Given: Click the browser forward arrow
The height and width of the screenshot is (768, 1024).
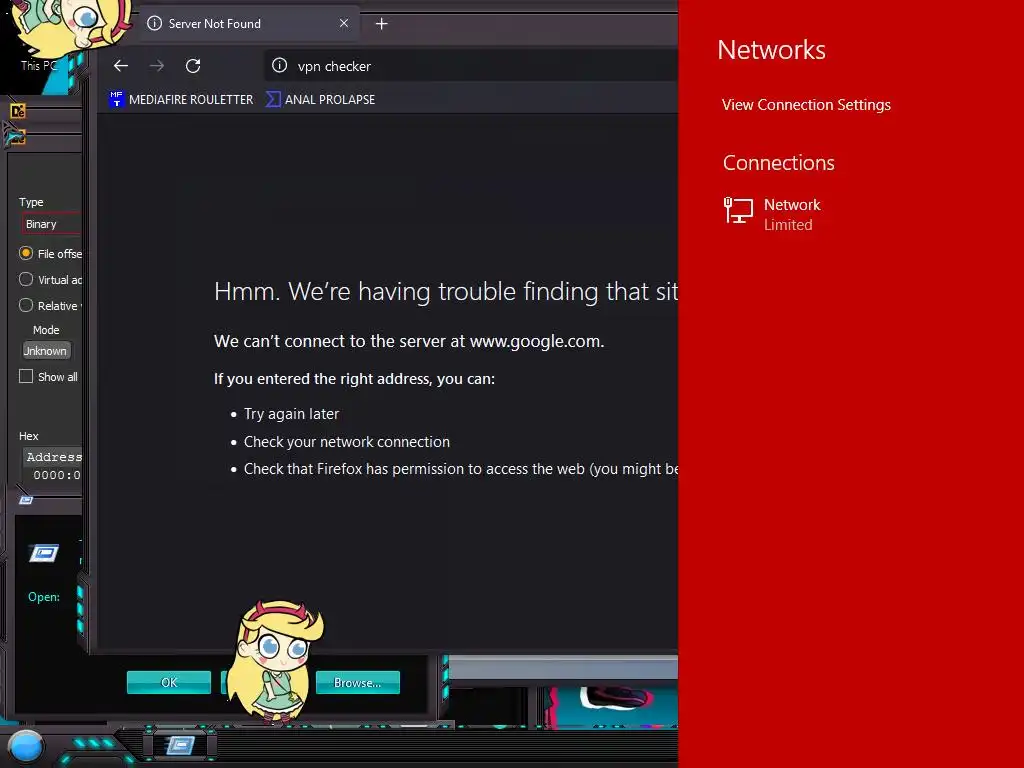Looking at the screenshot, I should click(157, 66).
